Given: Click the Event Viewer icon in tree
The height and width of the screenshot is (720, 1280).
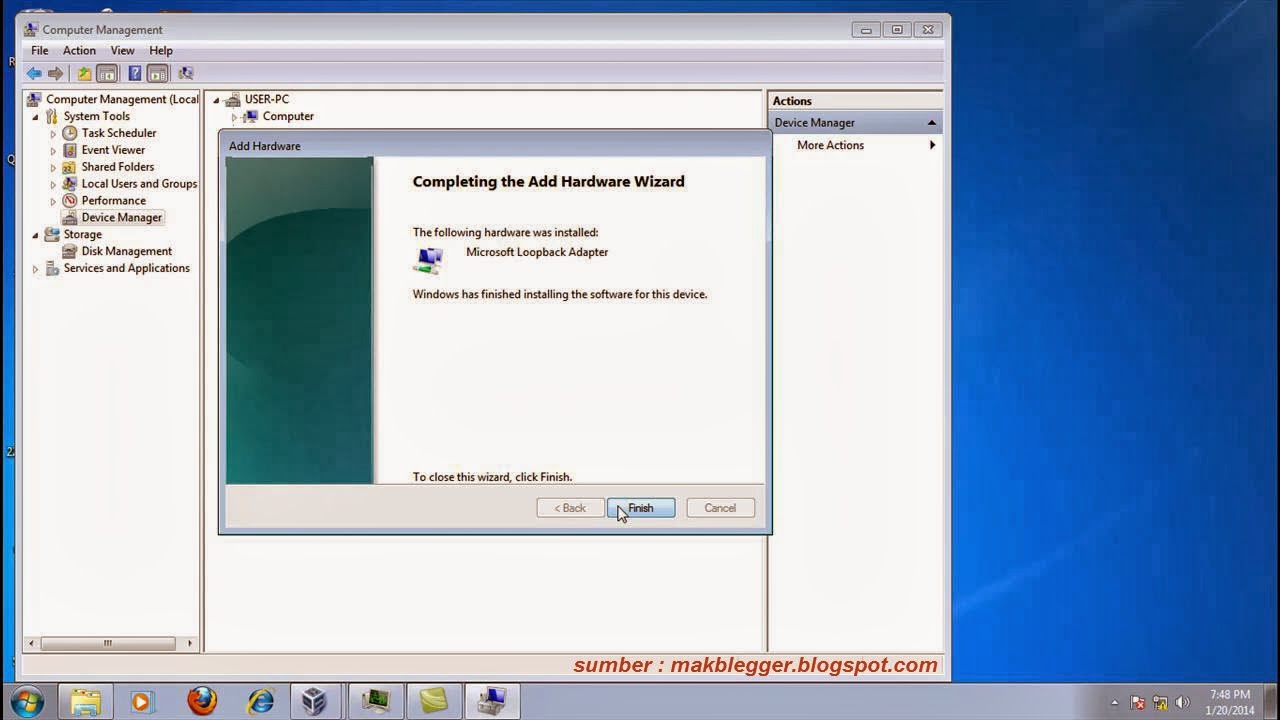Looking at the screenshot, I should pyautogui.click(x=70, y=150).
